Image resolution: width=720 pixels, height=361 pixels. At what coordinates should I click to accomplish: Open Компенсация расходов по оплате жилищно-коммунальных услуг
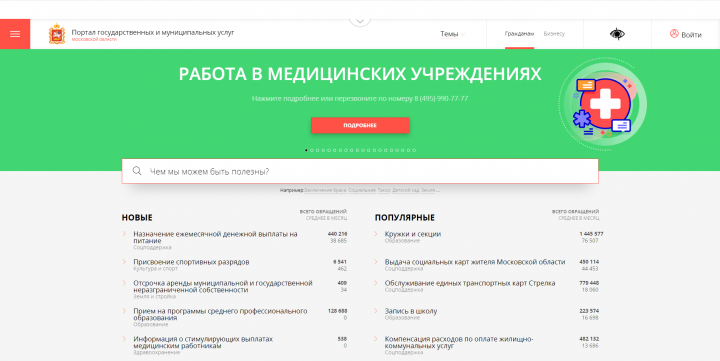point(459,342)
